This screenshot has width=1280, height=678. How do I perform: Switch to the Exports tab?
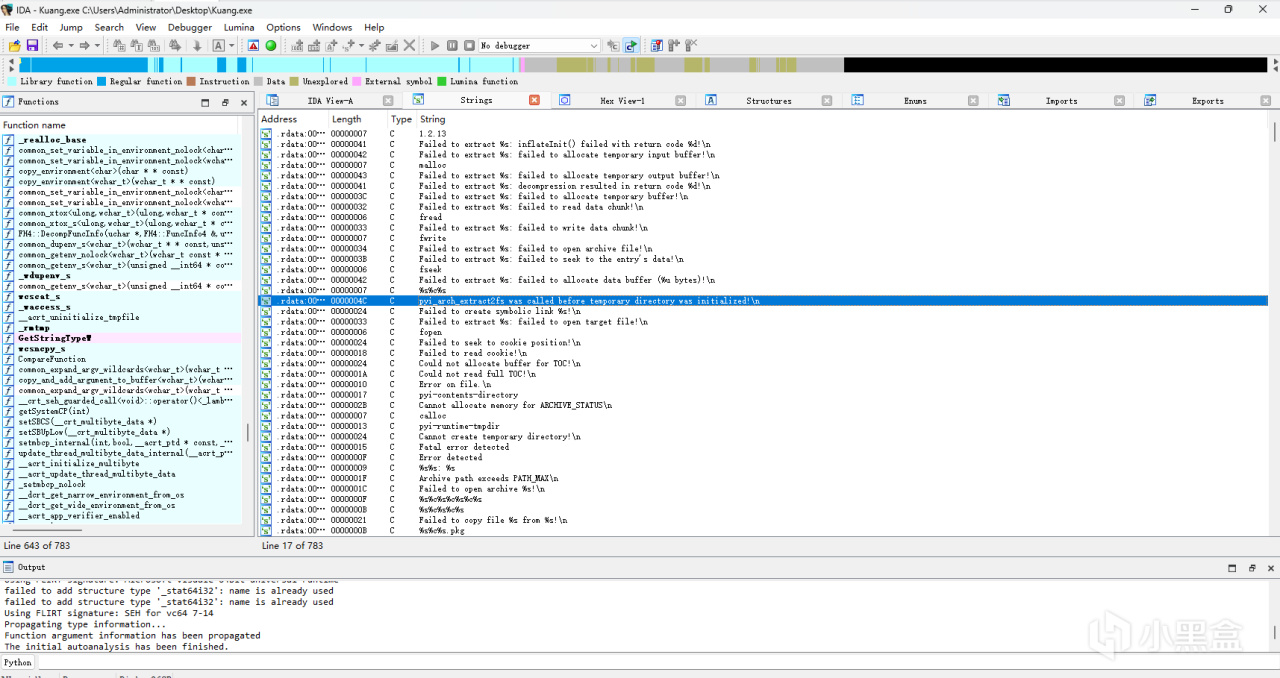1207,101
